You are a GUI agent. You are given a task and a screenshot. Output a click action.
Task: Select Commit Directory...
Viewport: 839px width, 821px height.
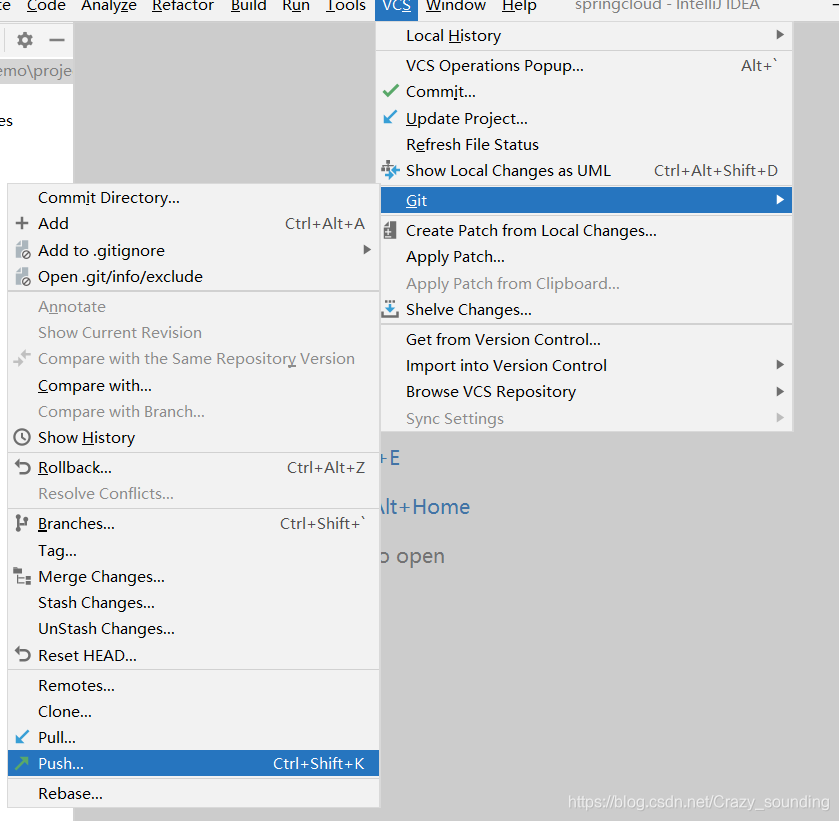click(193, 197)
